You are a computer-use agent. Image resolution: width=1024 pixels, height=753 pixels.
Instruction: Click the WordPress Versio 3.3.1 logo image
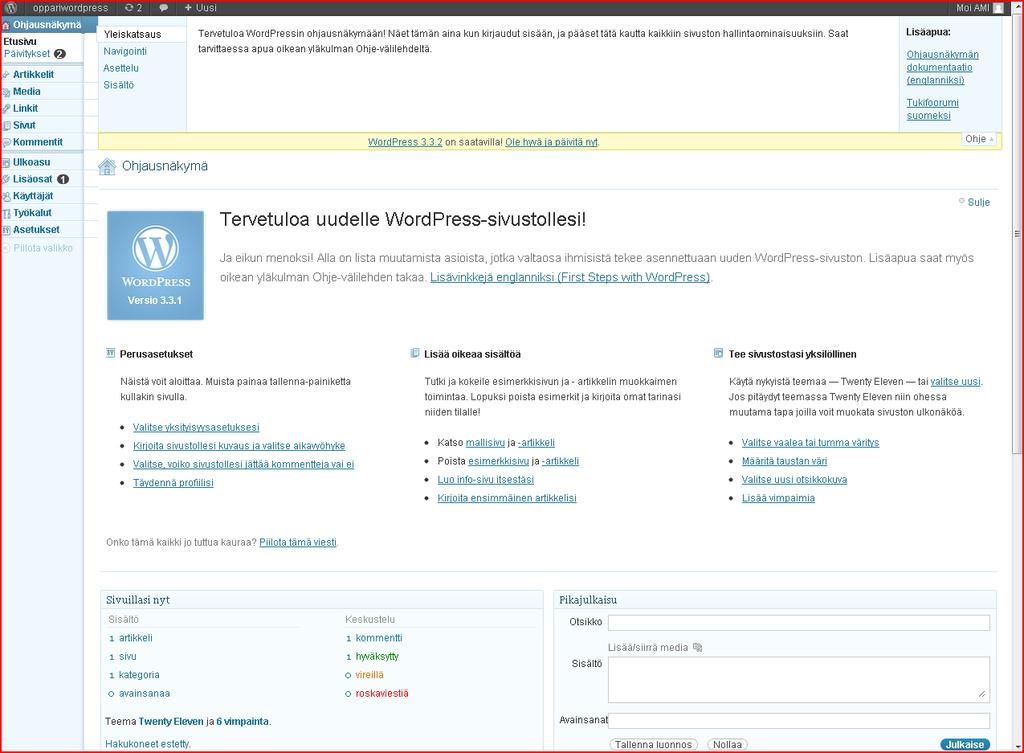[x=155, y=265]
